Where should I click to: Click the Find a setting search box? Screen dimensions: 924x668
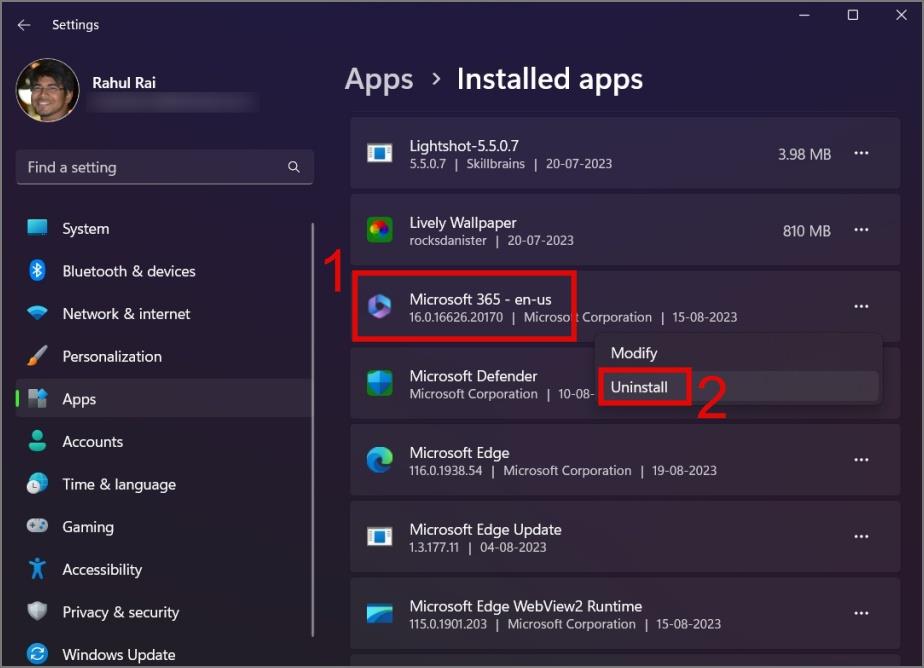(165, 167)
